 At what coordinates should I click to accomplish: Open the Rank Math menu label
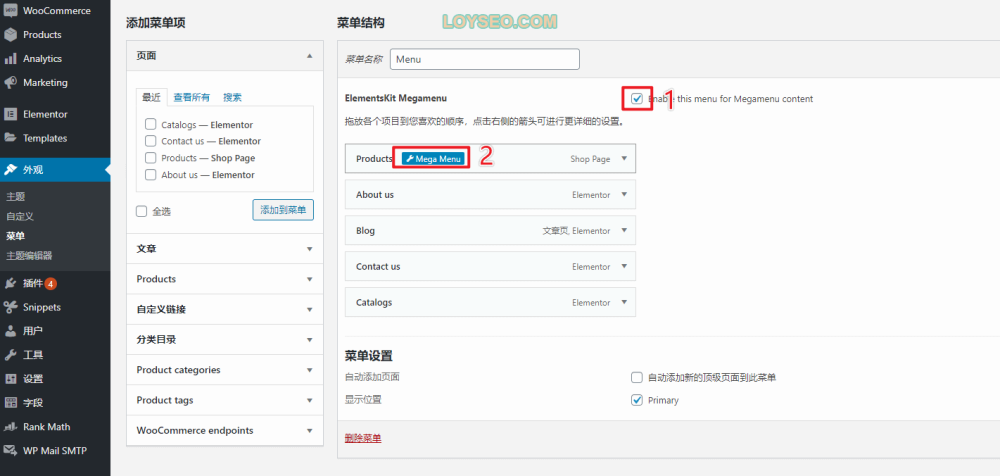[x=47, y=427]
